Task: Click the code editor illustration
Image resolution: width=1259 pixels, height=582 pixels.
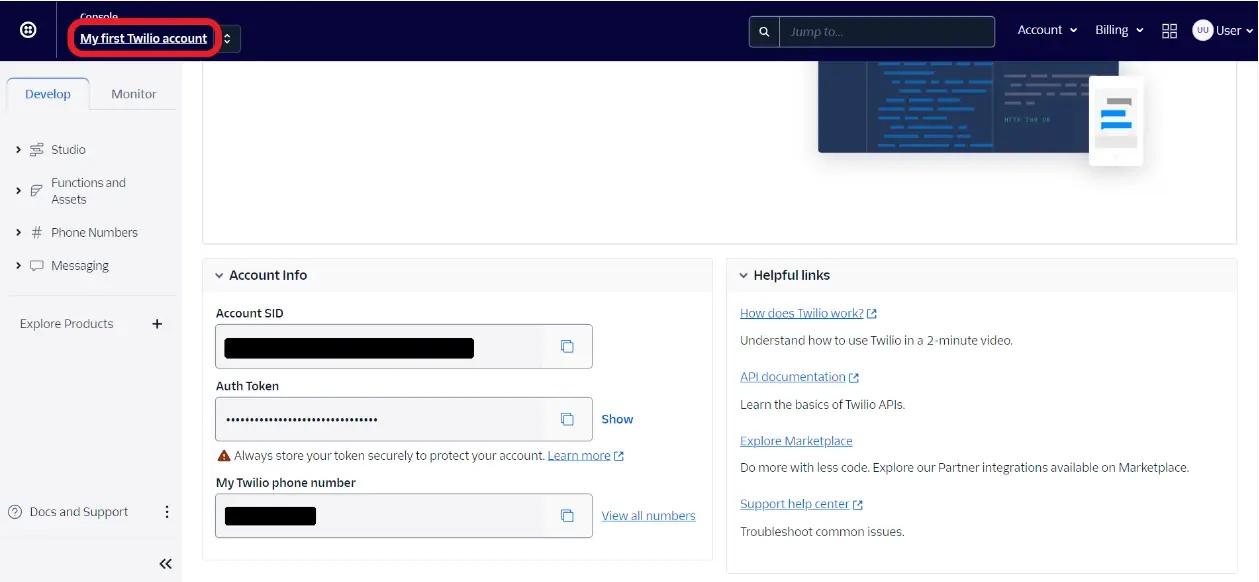Action: click(x=980, y=111)
